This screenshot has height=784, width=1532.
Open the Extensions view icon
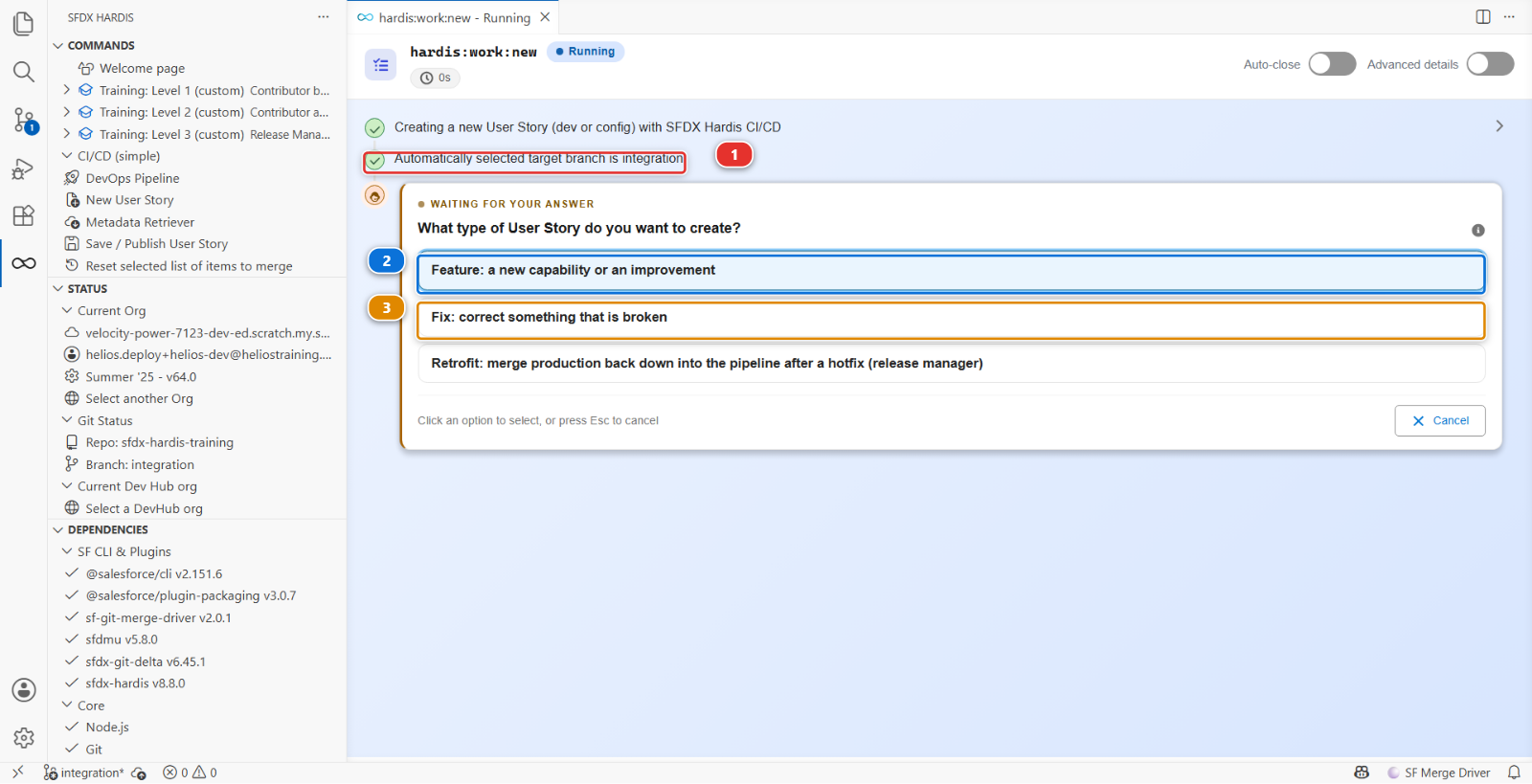[24, 215]
